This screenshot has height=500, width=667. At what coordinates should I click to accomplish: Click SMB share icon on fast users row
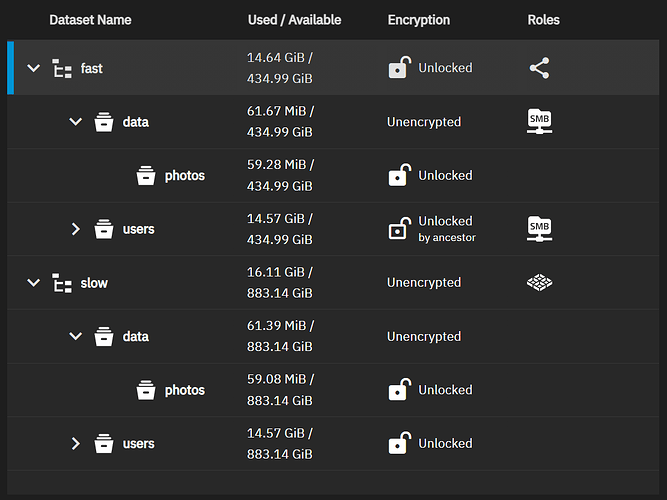point(539,229)
